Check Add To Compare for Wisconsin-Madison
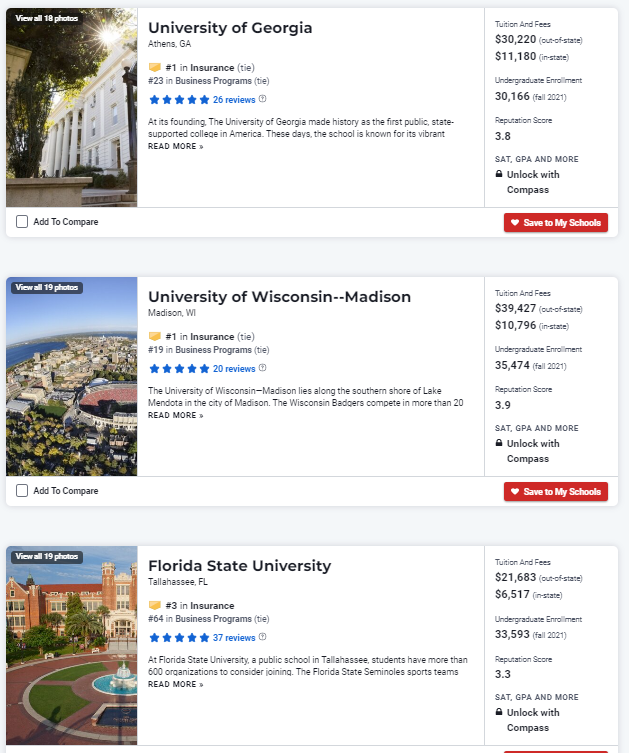The height and width of the screenshot is (753, 629). tap(22, 491)
